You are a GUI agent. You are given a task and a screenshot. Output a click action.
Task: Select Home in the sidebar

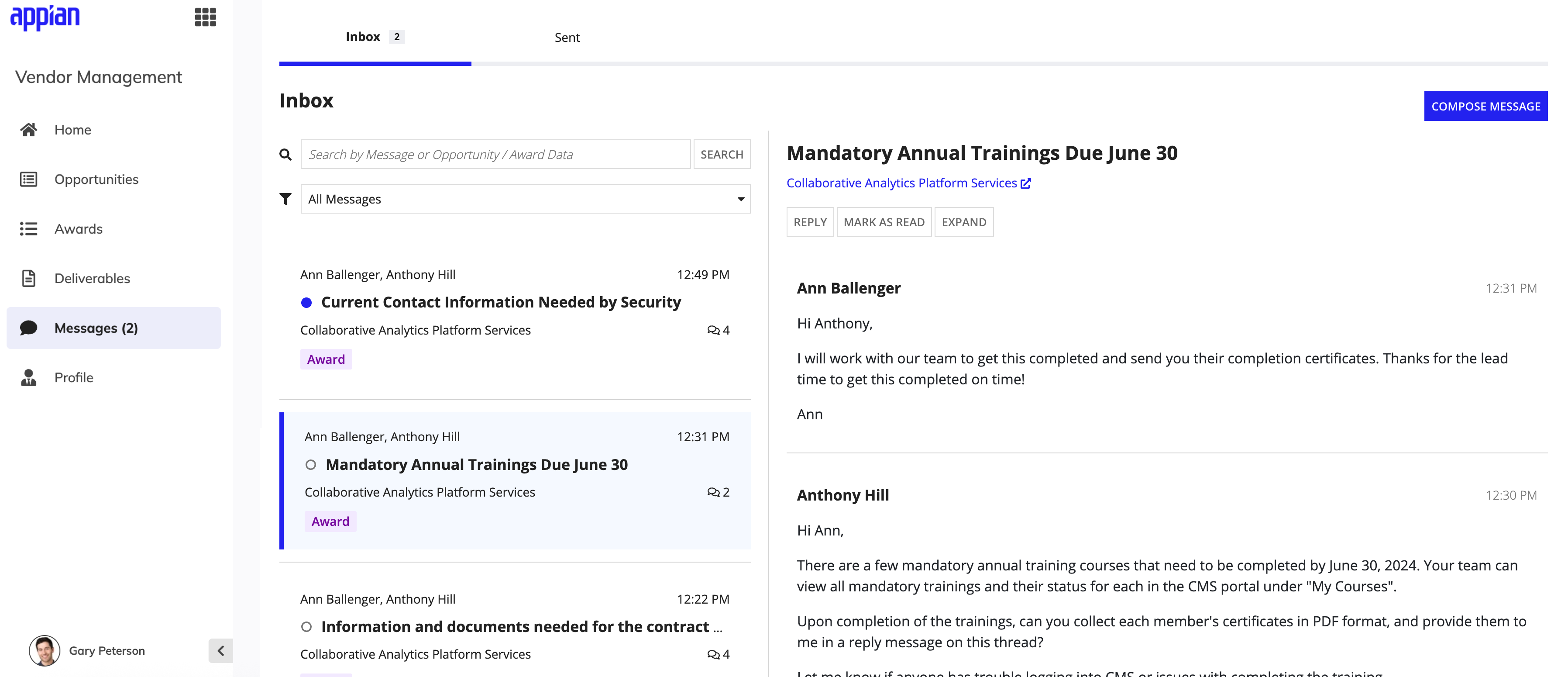(x=72, y=129)
